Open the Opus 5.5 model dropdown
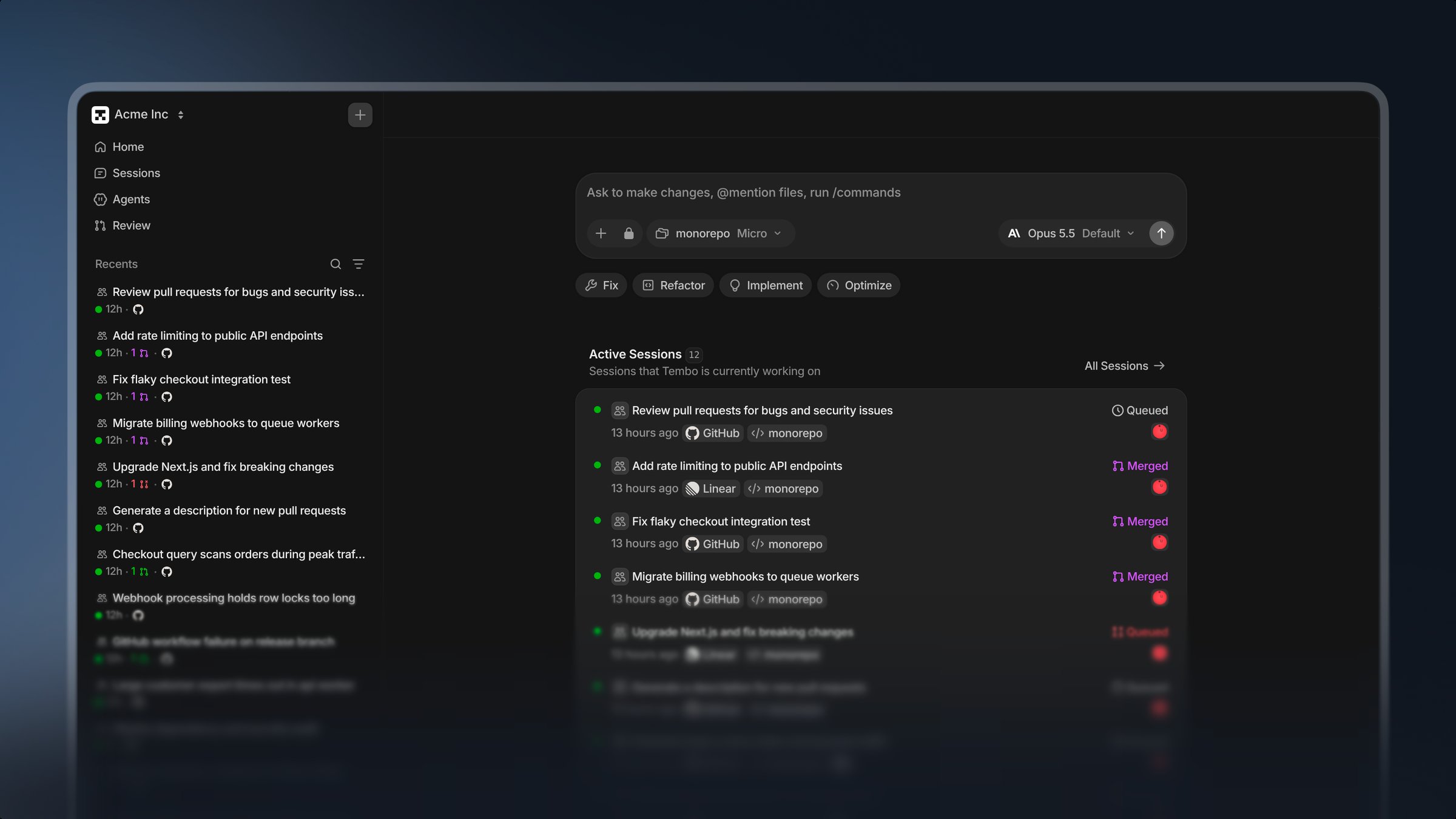The height and width of the screenshot is (819, 1456). pyautogui.click(x=1071, y=234)
